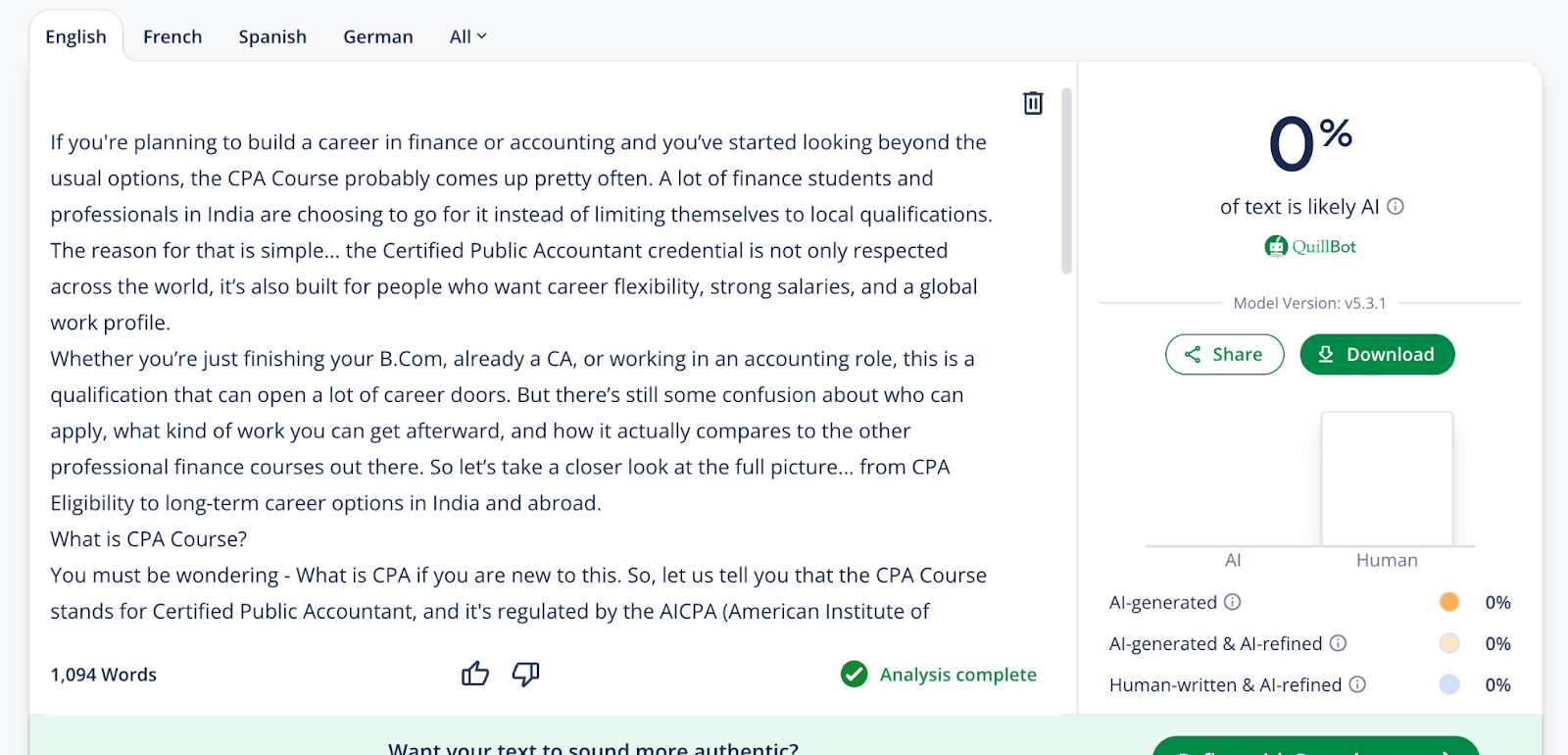Give thumbs down feedback

(526, 674)
